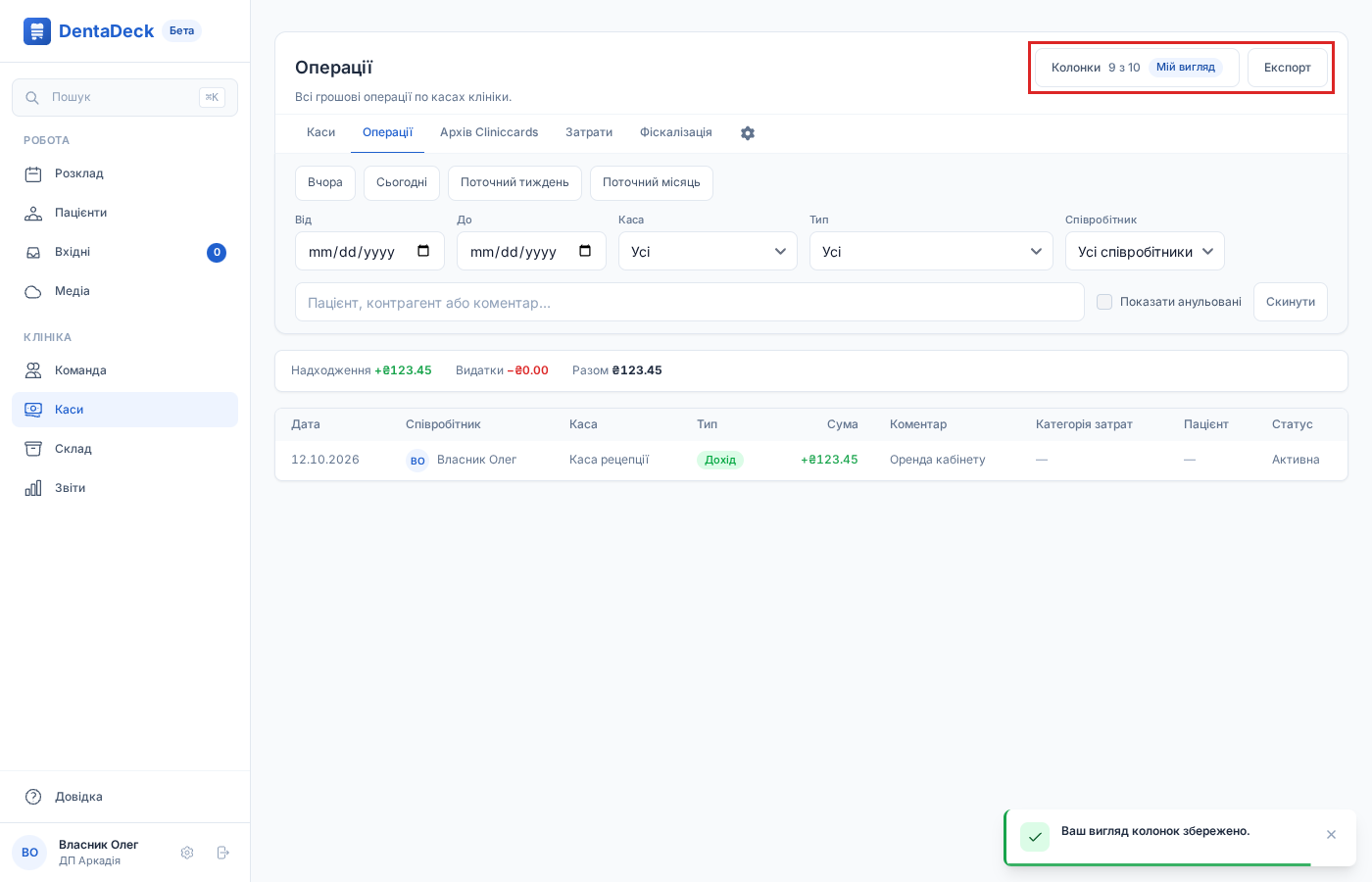
Task: Open Розклад in the sidebar
Action: point(124,173)
